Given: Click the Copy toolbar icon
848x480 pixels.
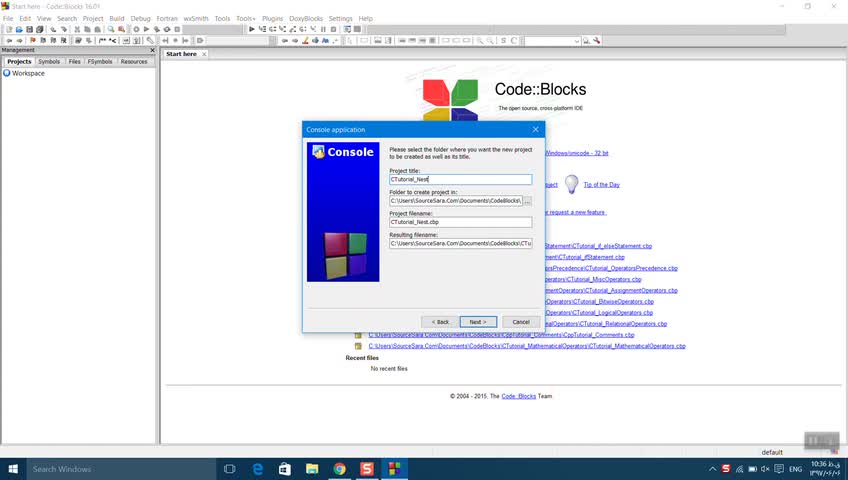Looking at the screenshot, I should (87, 29).
